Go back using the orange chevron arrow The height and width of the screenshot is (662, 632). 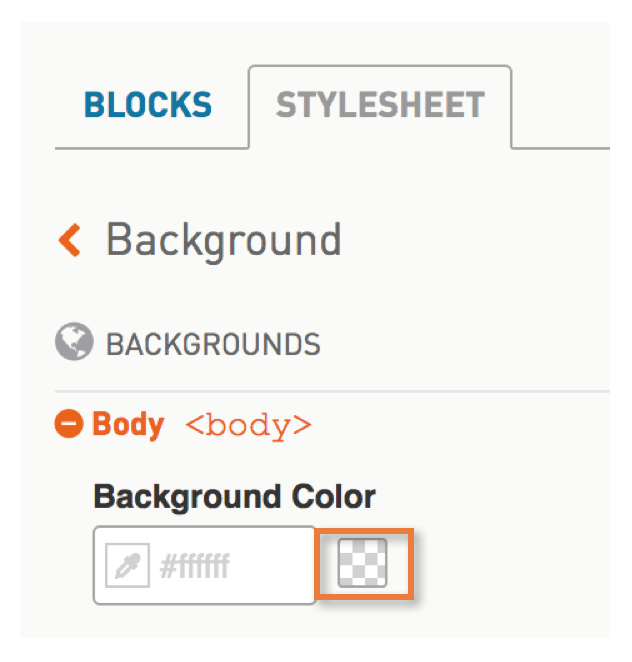point(70,240)
